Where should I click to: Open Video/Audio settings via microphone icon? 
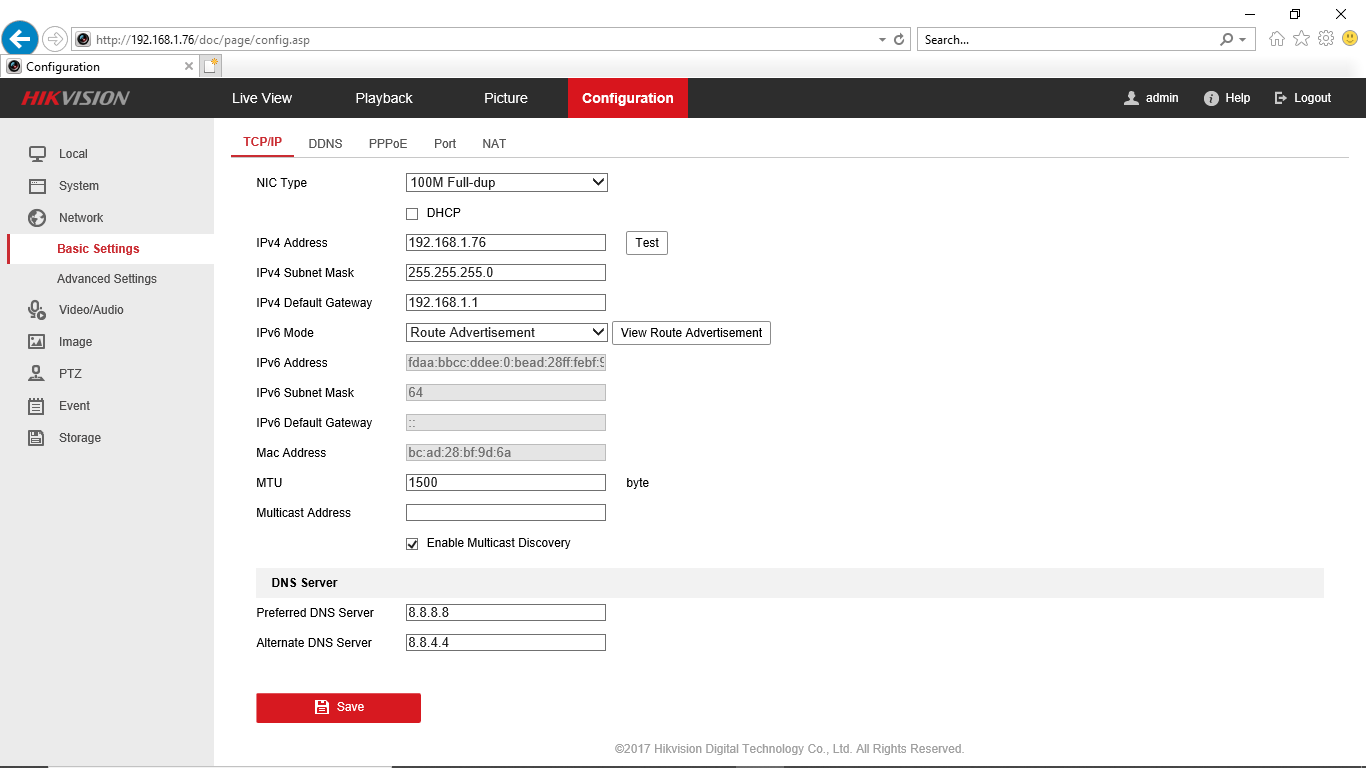click(x=37, y=310)
